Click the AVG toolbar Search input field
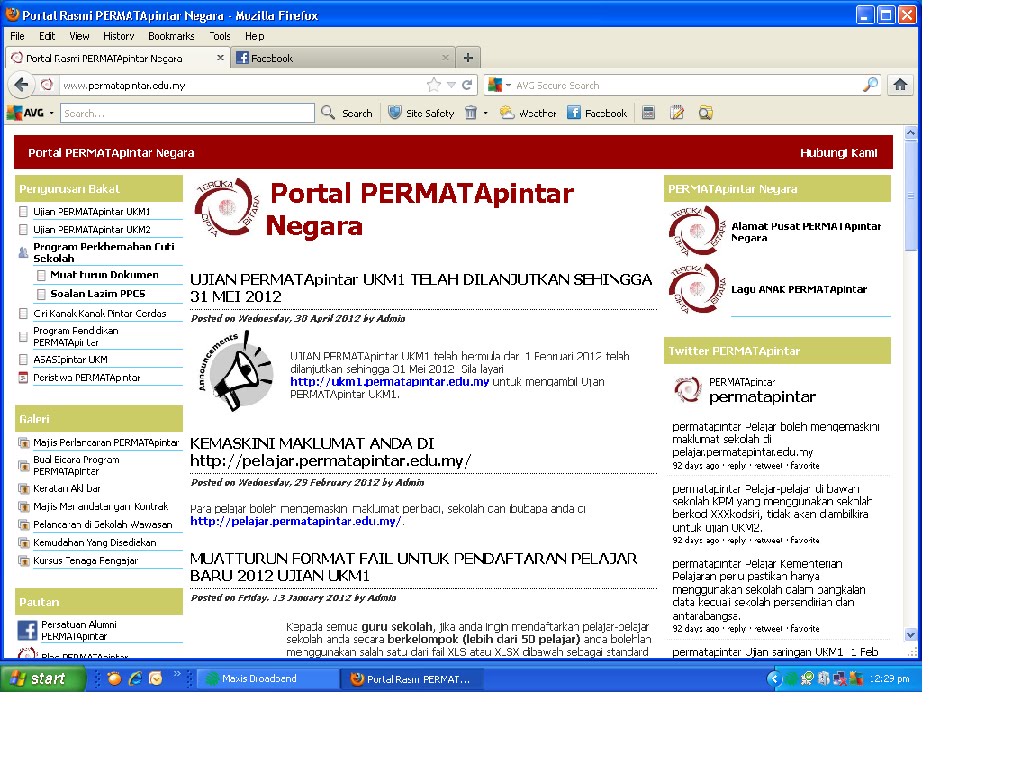This screenshot has width=1024, height=768. click(x=187, y=113)
